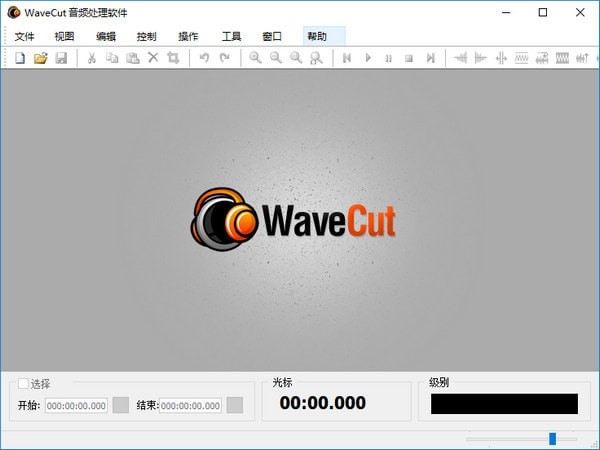This screenshot has width=600, height=450.
Task: Click the 结束 time input field
Action: tap(190, 406)
